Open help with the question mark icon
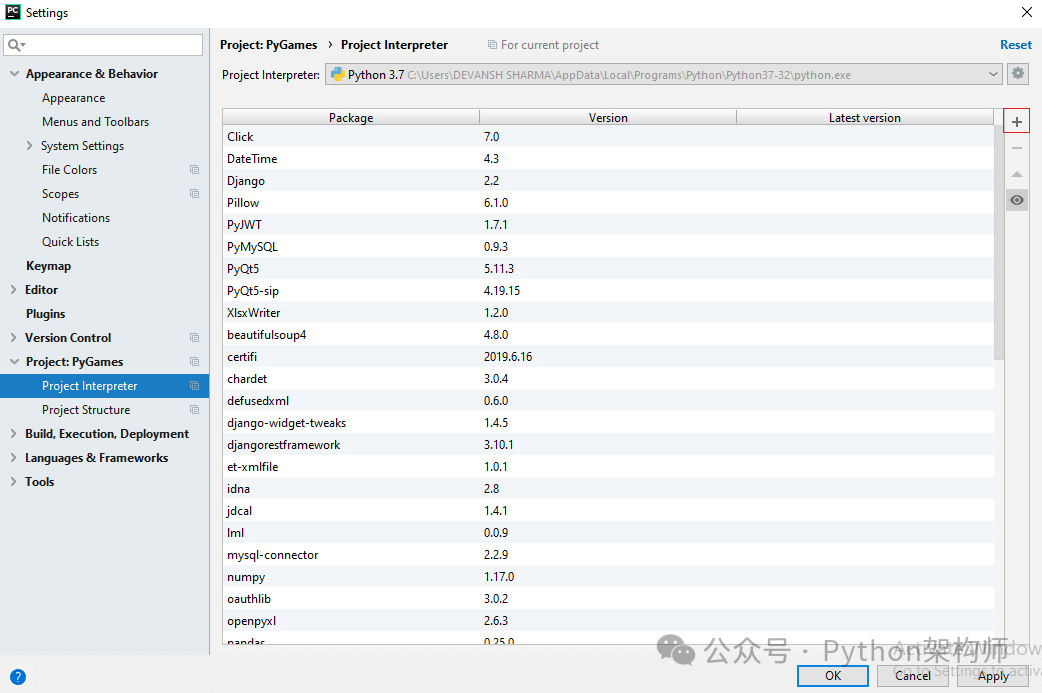The image size is (1042, 693). 18,676
